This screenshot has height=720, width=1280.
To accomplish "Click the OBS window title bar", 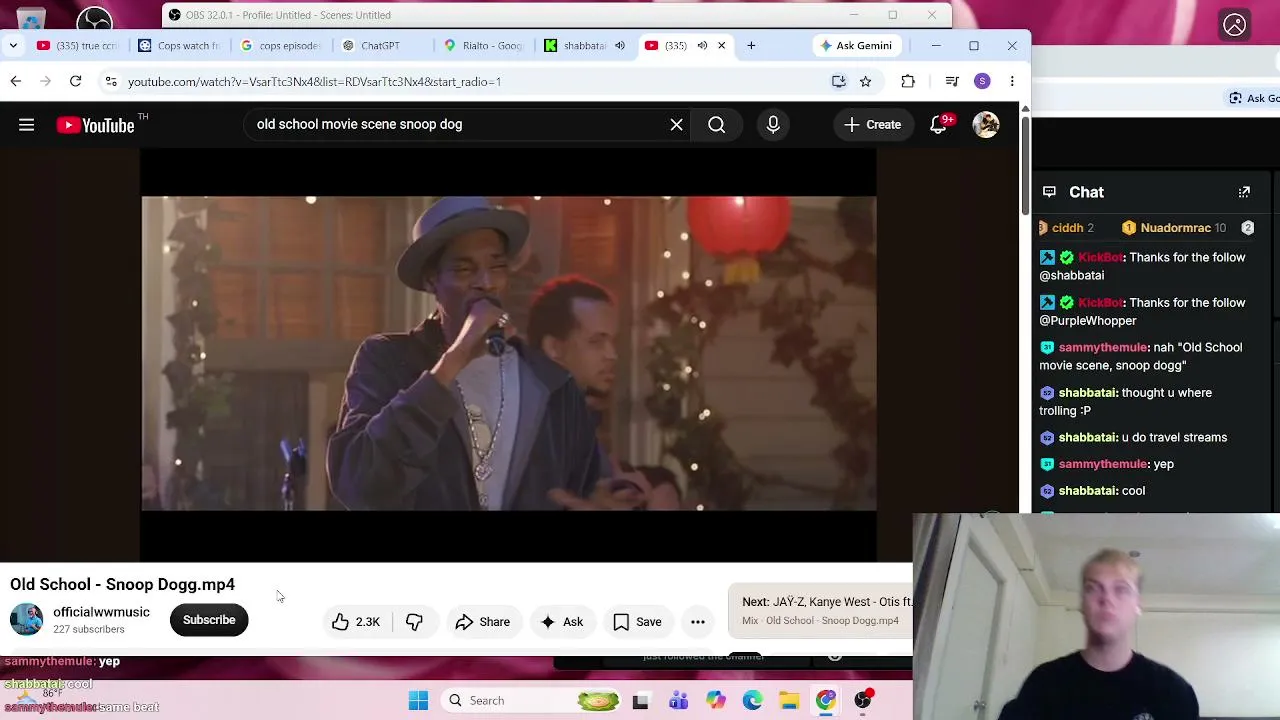I will 557,15.
